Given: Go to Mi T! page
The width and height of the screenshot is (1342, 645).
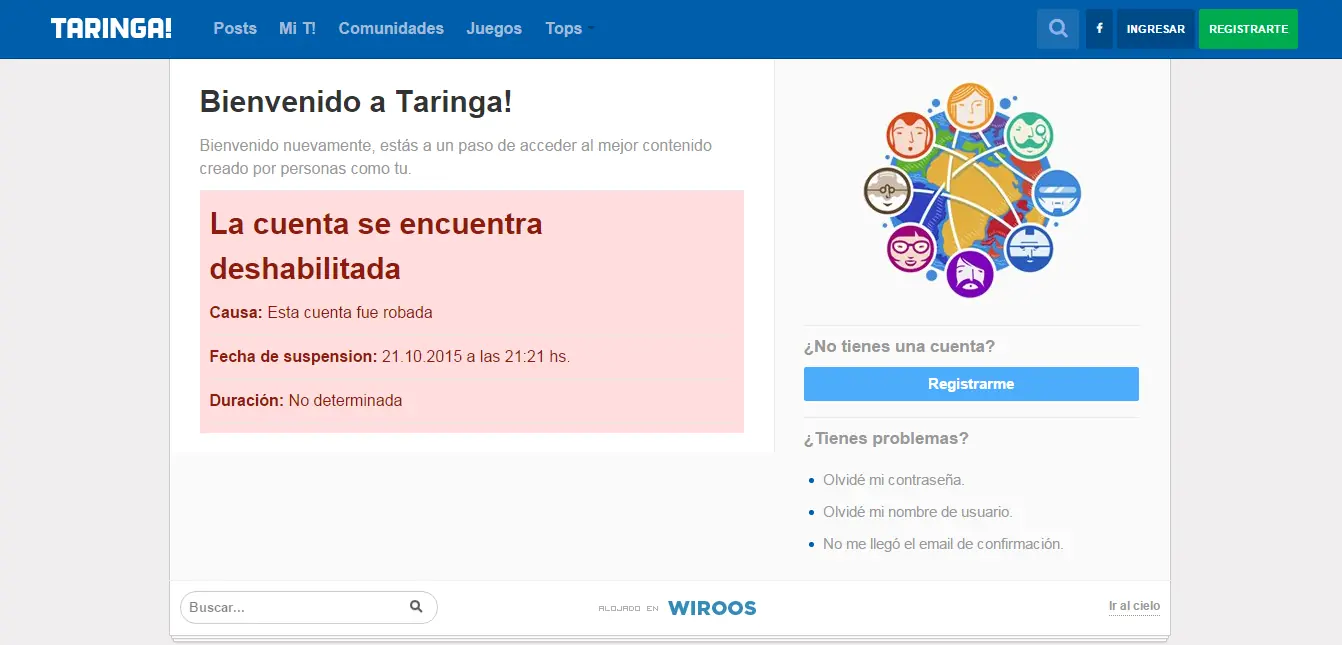Looking at the screenshot, I should 297,29.
